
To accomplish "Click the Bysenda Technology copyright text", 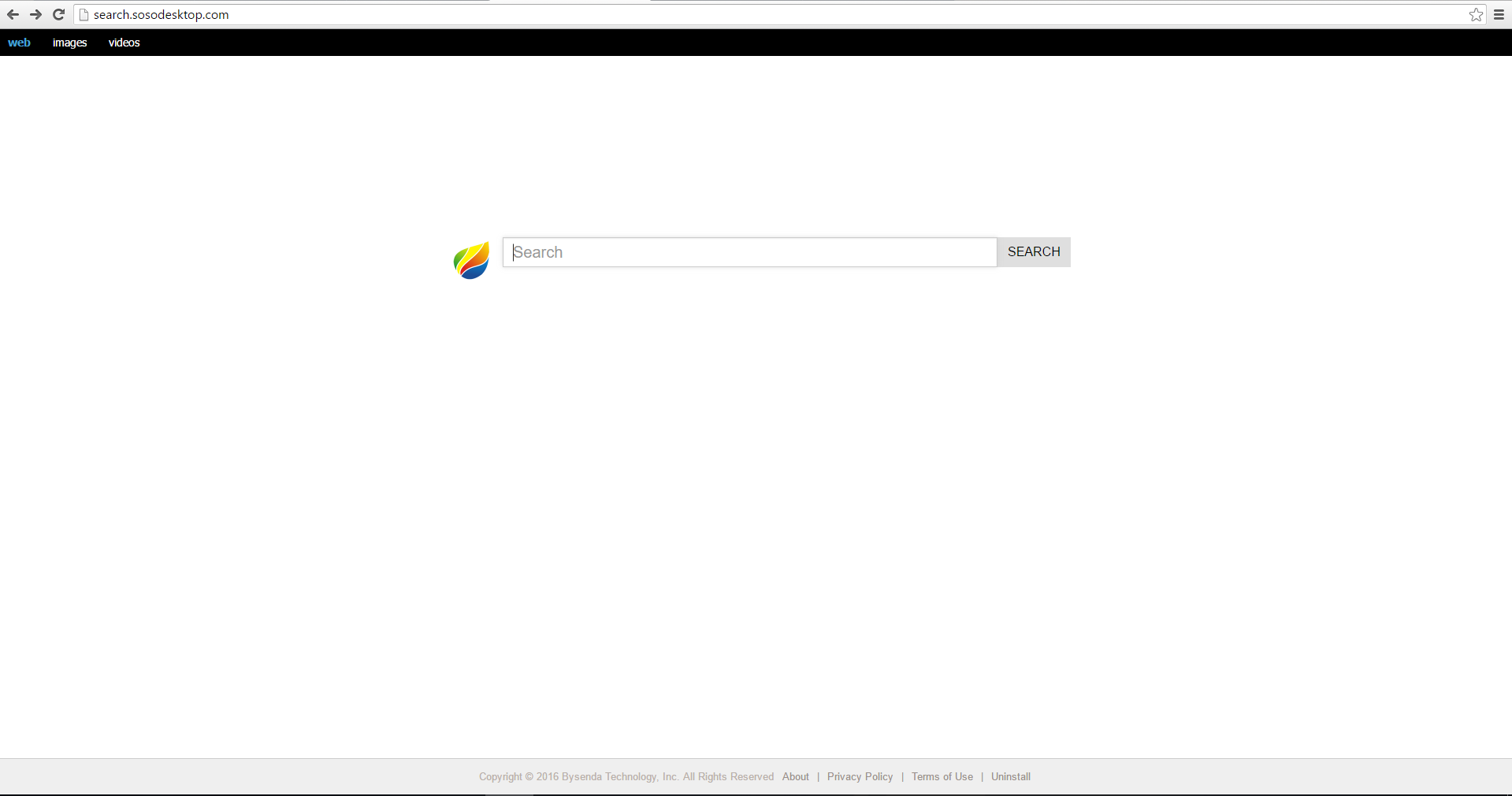I will click(626, 776).
